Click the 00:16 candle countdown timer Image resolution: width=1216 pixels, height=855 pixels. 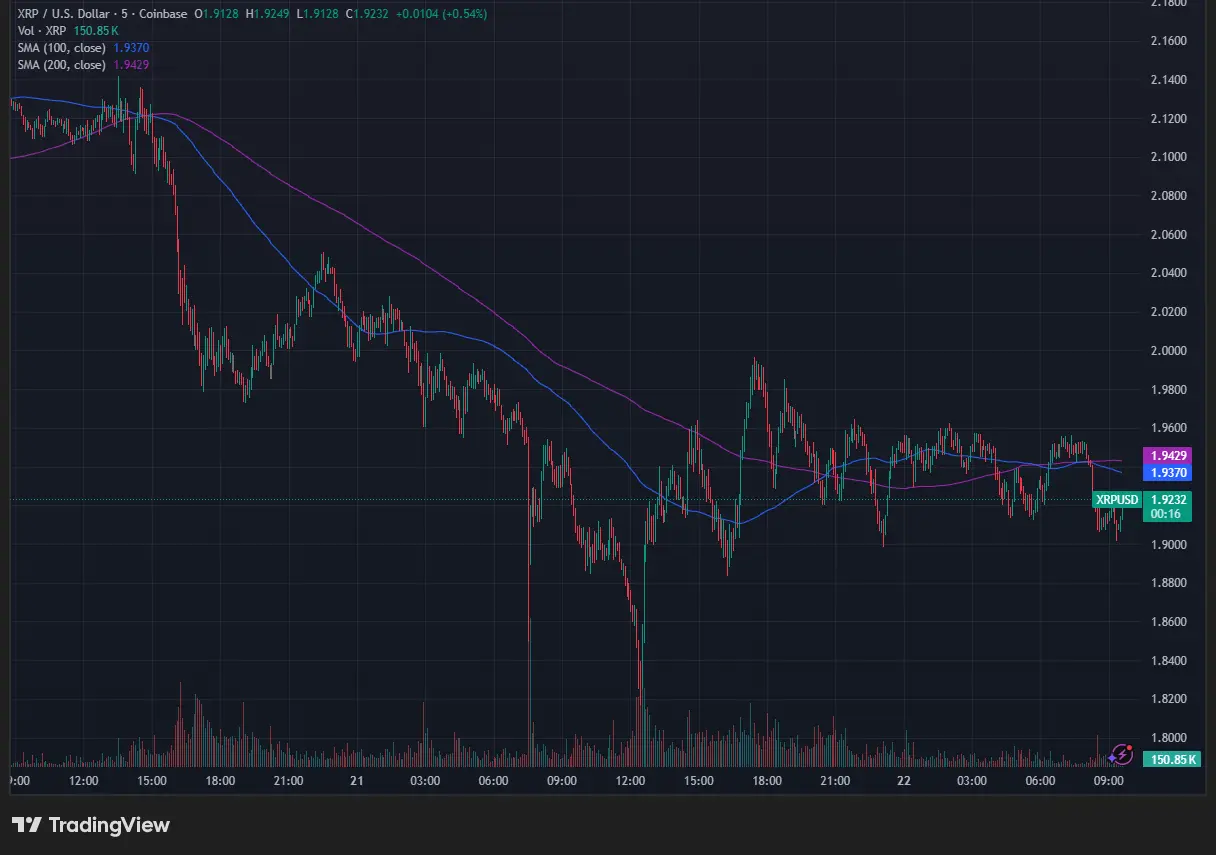pyautogui.click(x=1167, y=514)
